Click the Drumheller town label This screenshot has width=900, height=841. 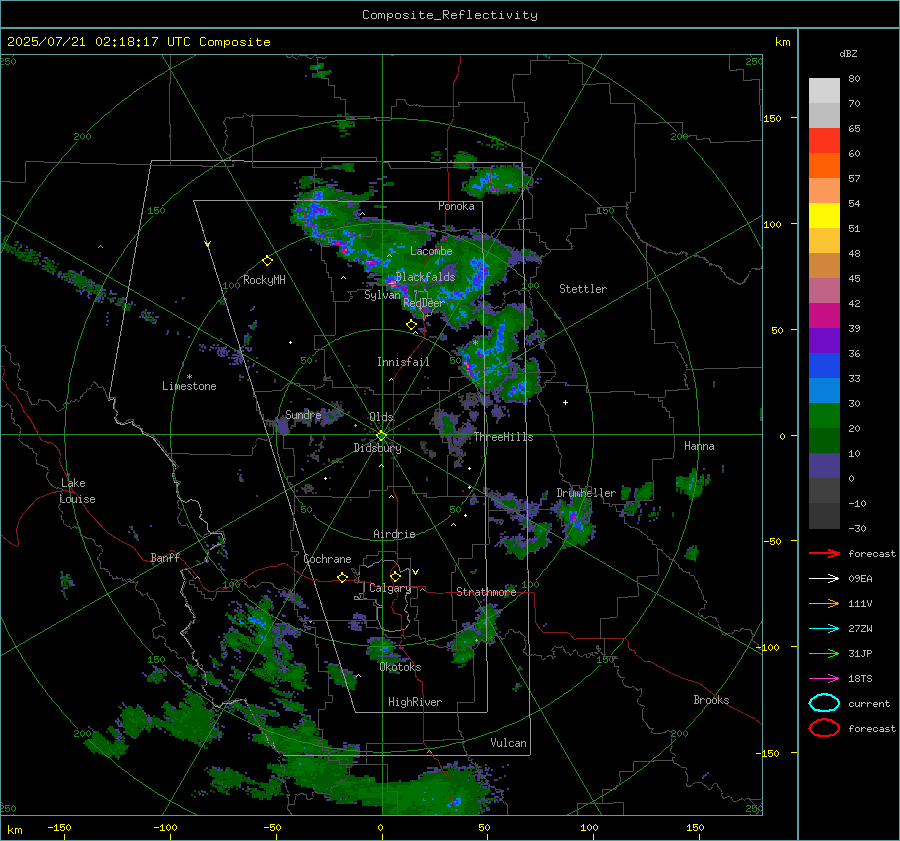click(586, 493)
